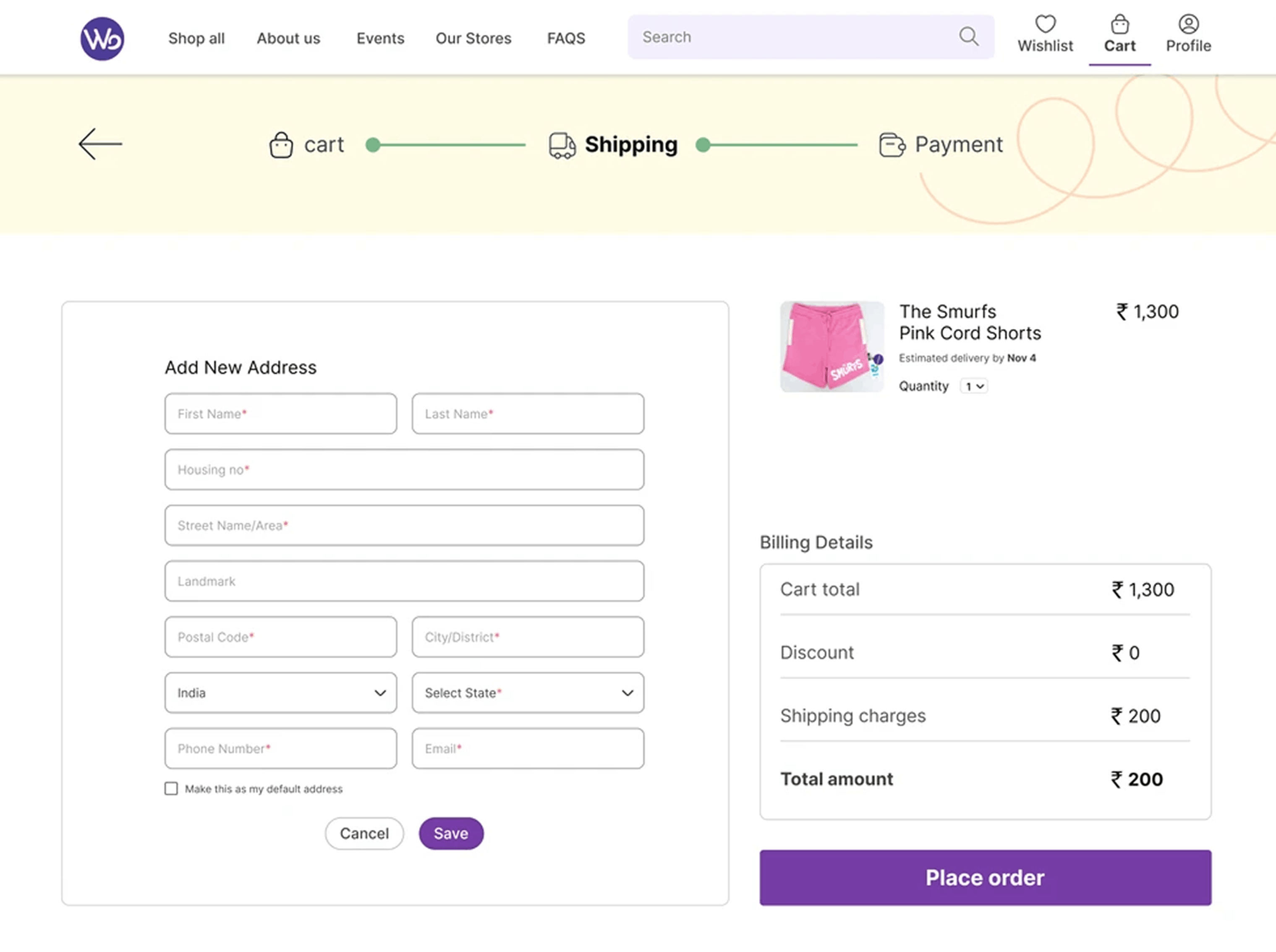Click the Shipping step truck icon

[562, 145]
